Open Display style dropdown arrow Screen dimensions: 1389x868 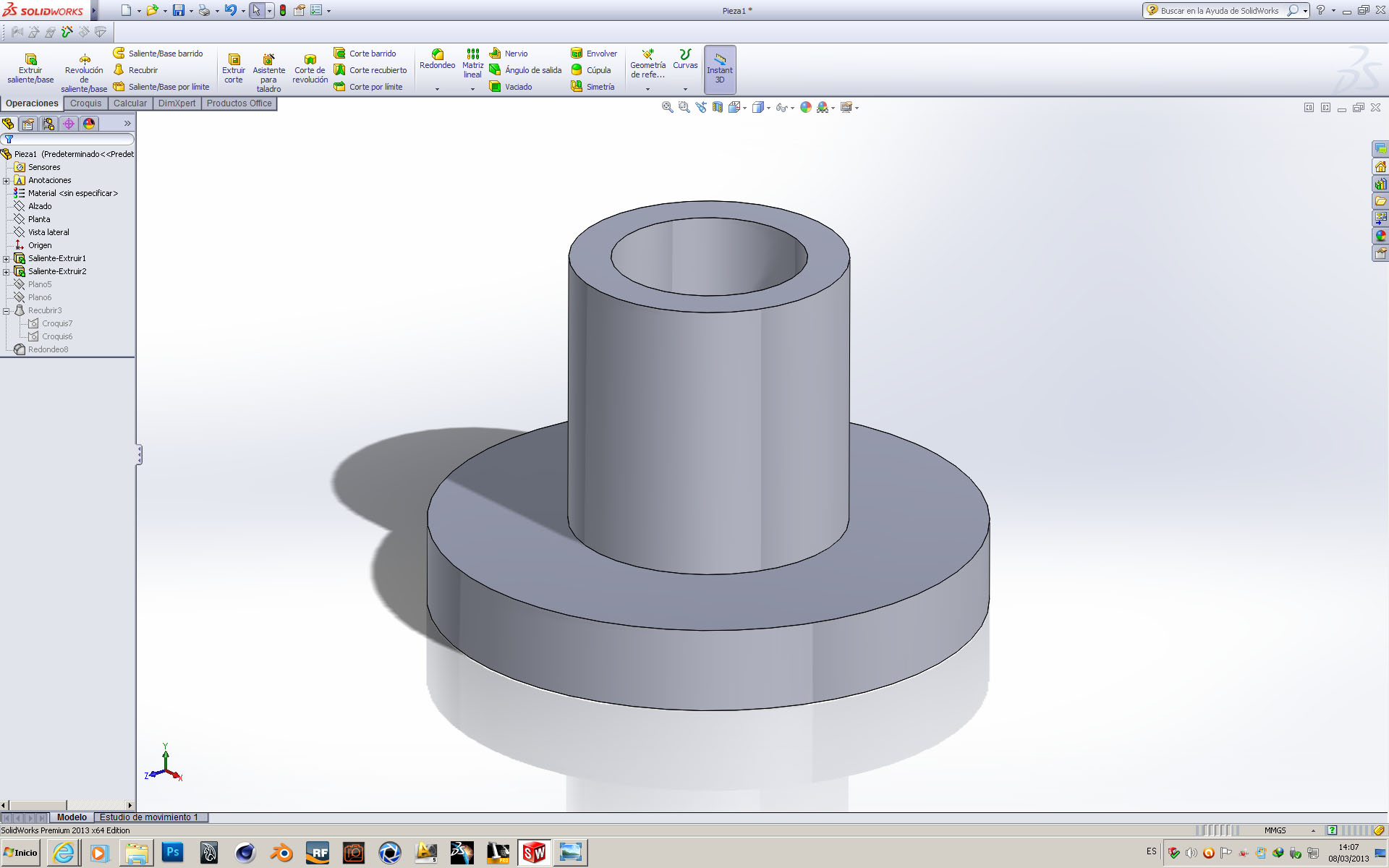click(768, 108)
